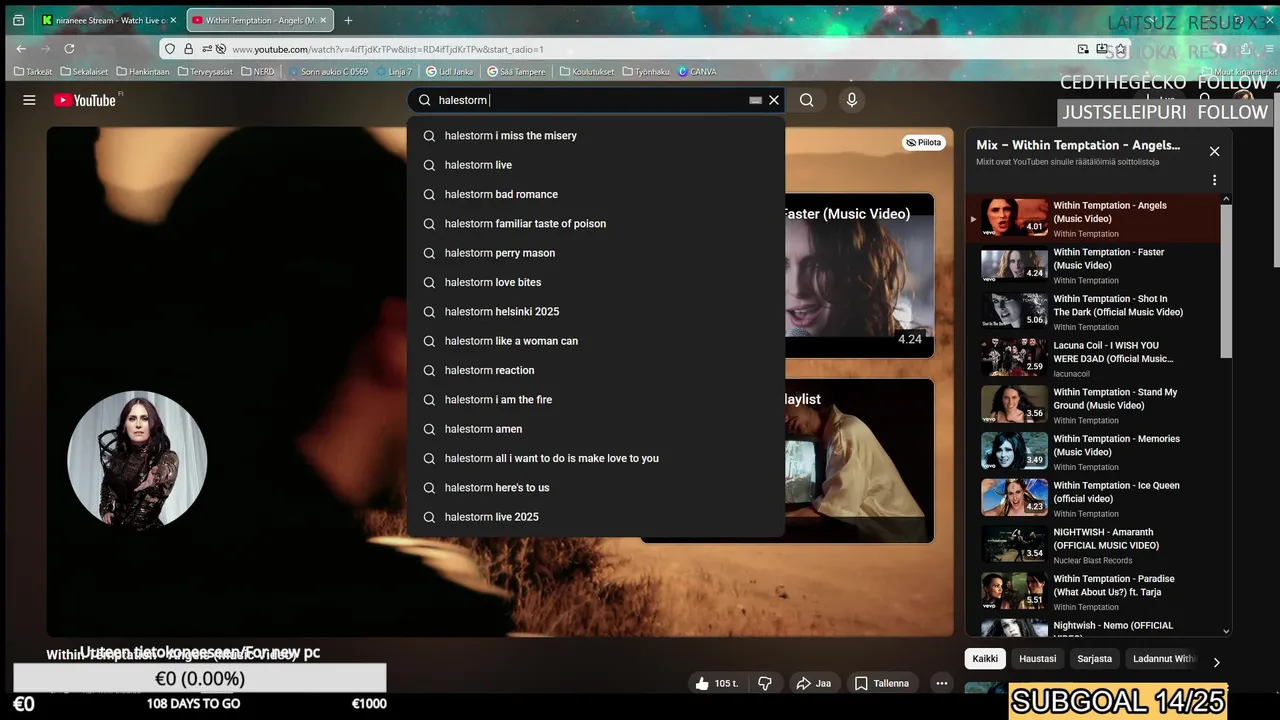Image resolution: width=1280 pixels, height=720 pixels.
Task: Pick suggestion 'halestorm familiar taste of poison'
Action: pos(596,224)
